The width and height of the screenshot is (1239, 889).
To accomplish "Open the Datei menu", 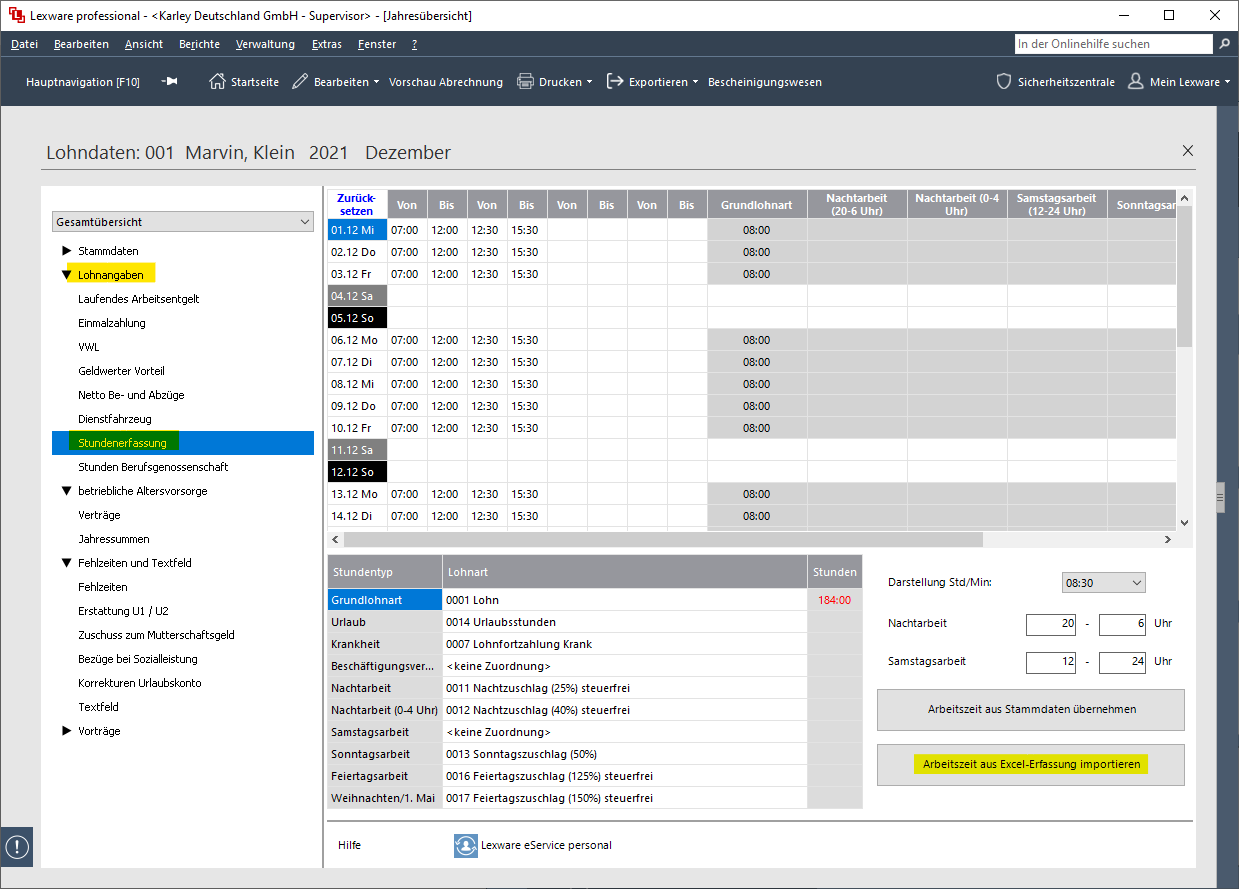I will pos(24,44).
